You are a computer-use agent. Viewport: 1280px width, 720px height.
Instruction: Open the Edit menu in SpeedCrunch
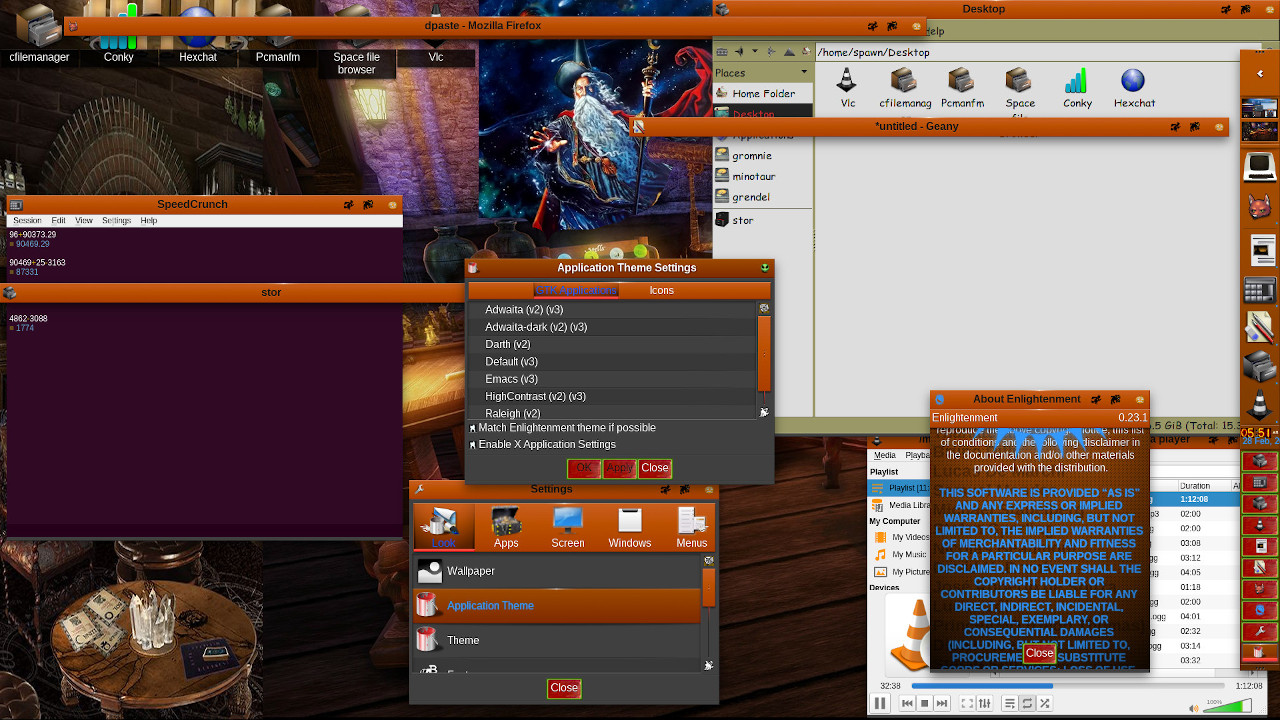(58, 220)
